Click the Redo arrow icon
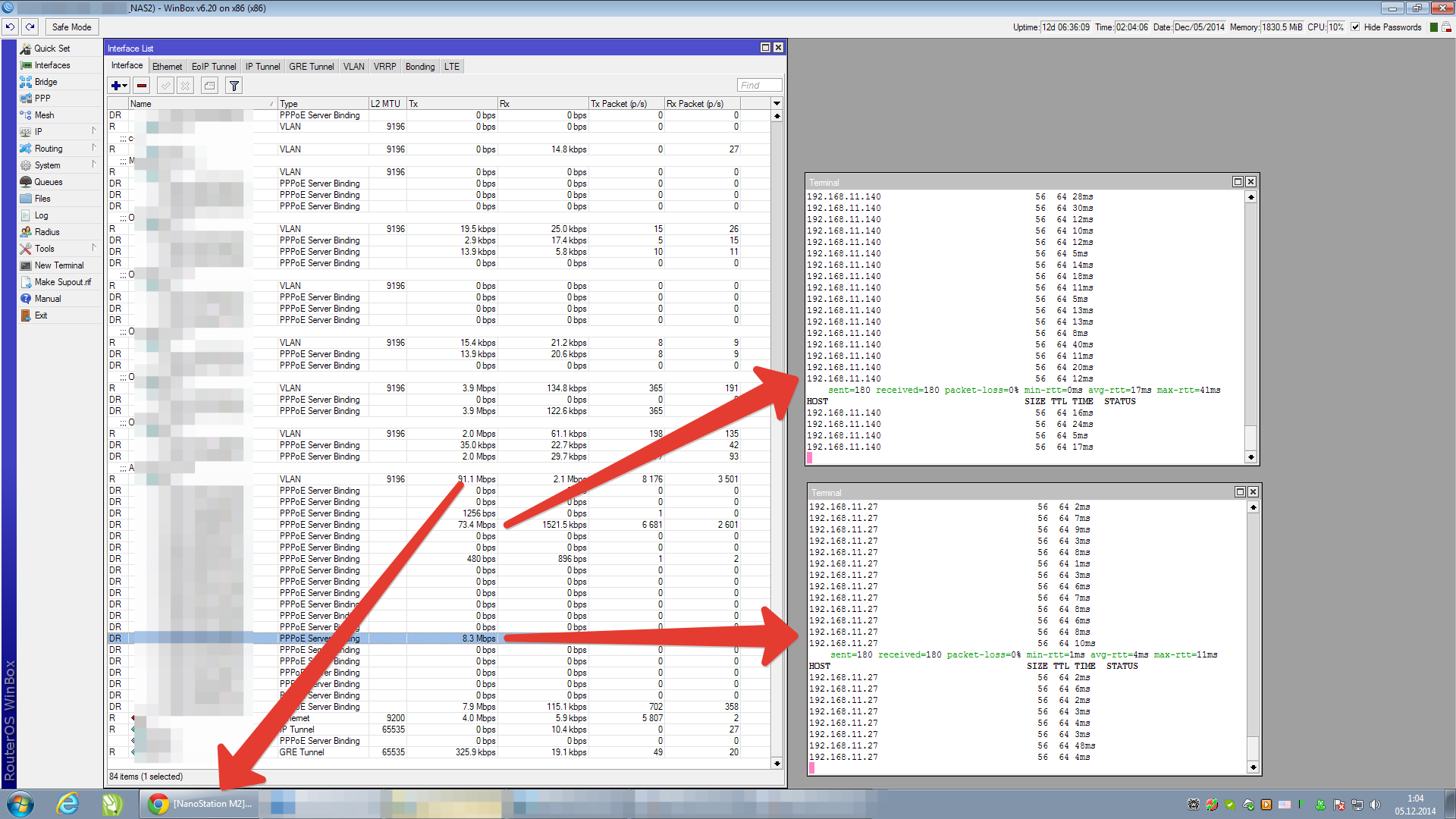 30,27
